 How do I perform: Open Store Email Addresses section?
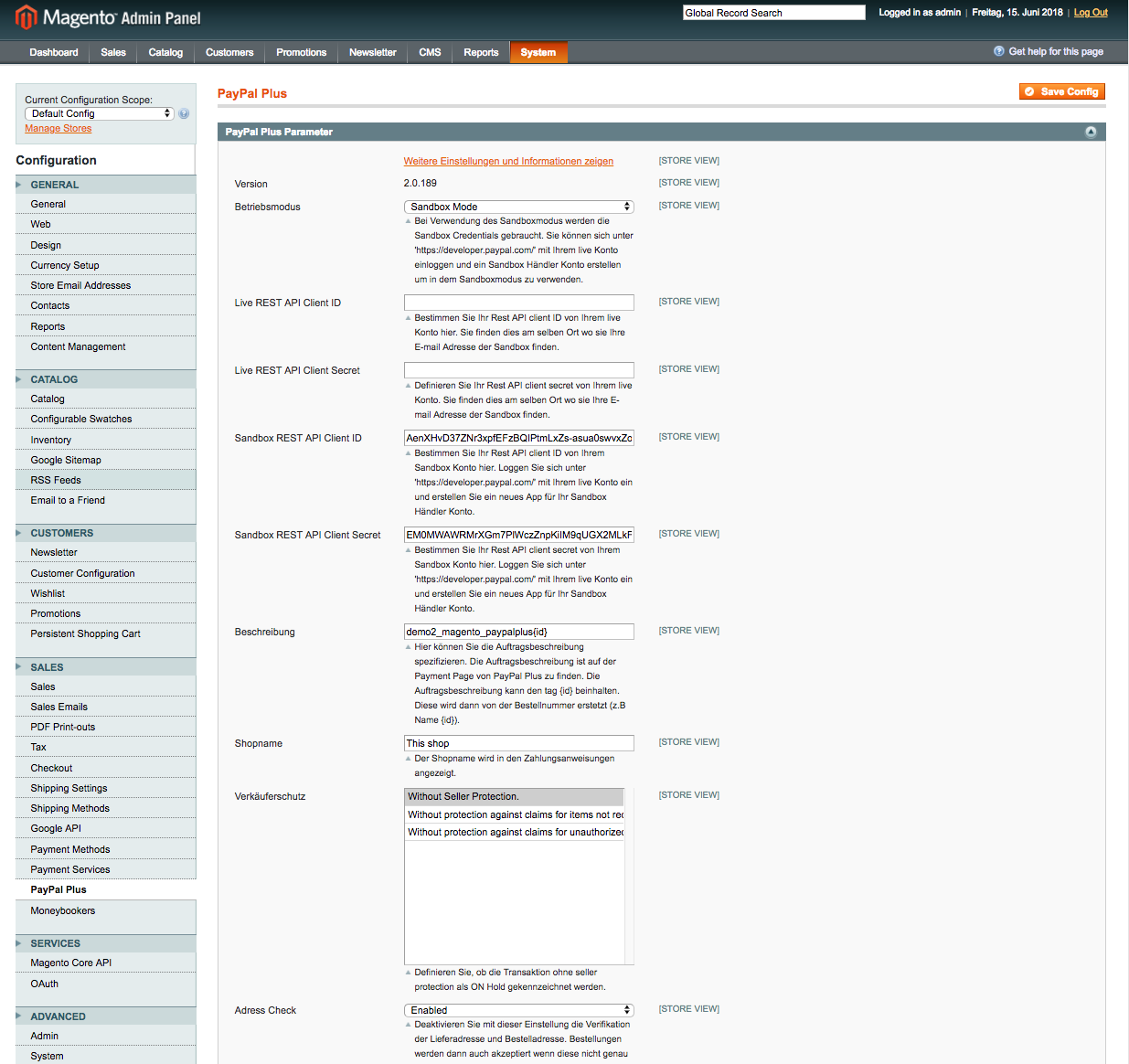[106, 285]
